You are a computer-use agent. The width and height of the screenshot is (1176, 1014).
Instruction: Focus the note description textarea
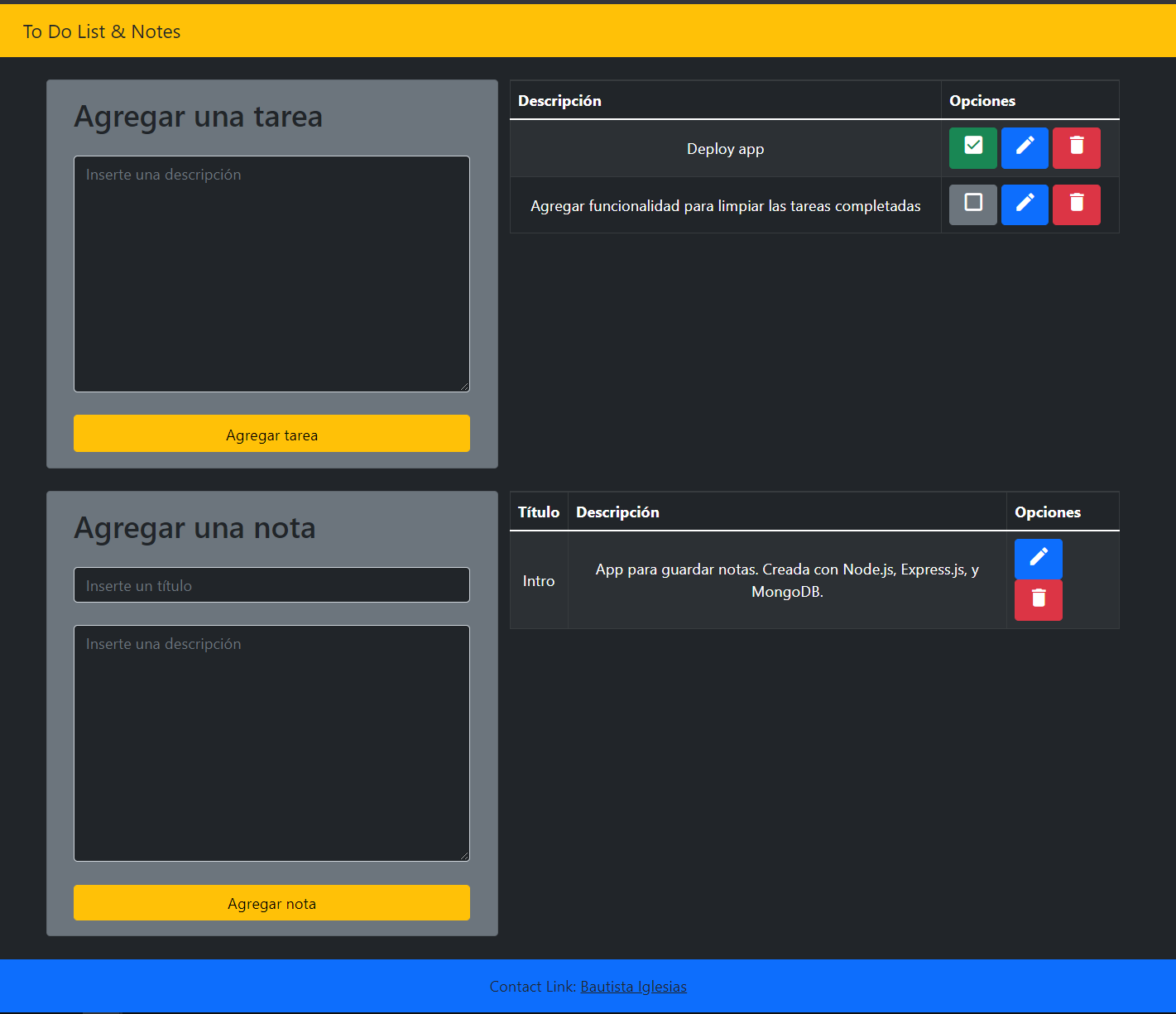click(x=271, y=743)
